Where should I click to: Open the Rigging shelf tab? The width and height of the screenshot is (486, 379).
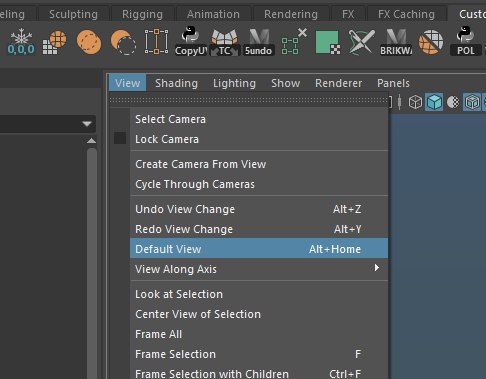click(x=142, y=14)
